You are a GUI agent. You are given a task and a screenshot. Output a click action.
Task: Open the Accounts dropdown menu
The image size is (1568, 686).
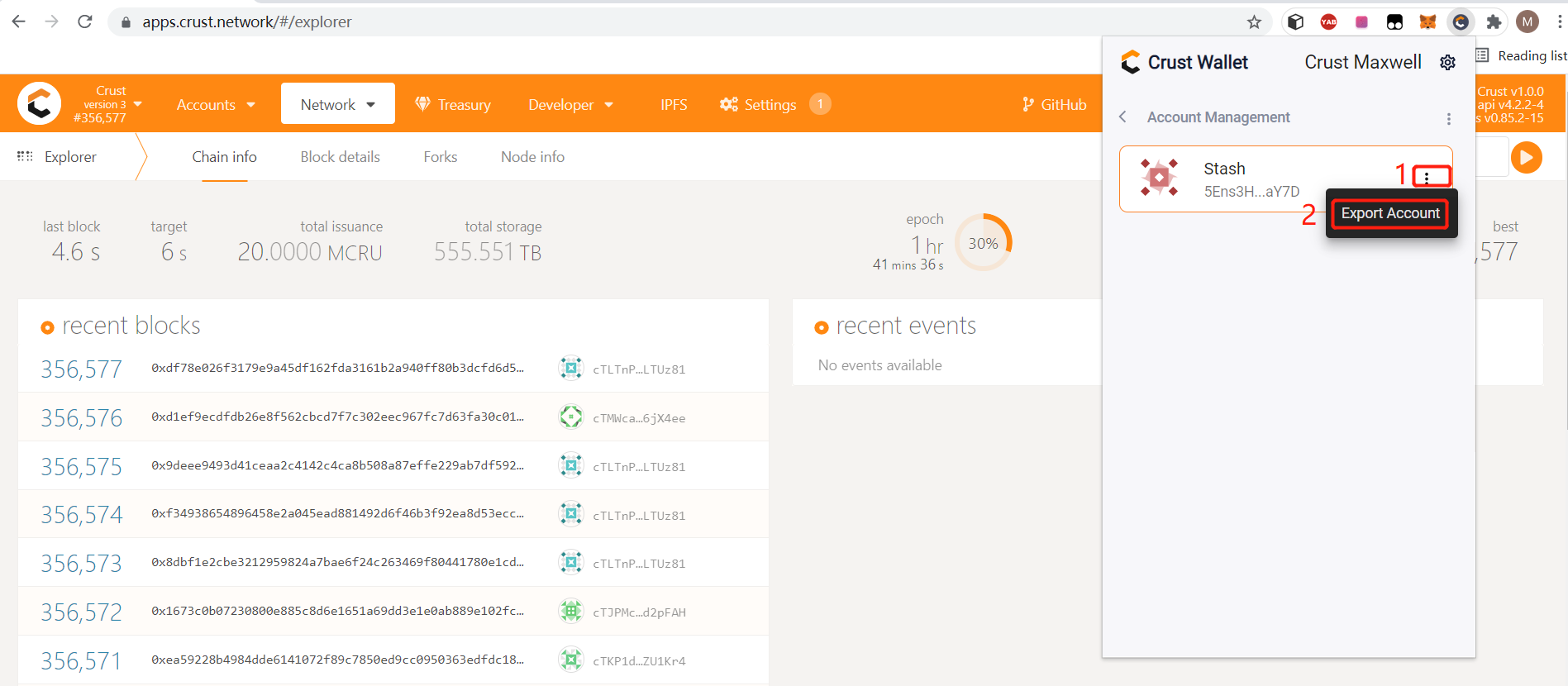click(217, 104)
